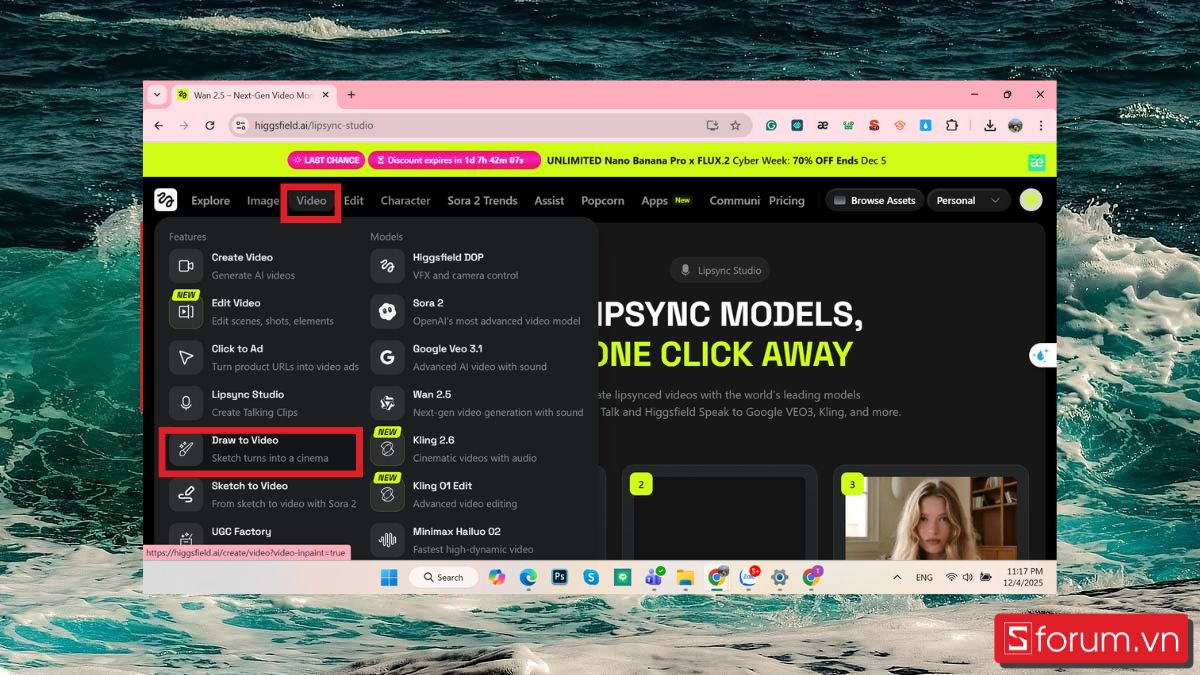This screenshot has width=1200, height=675.
Task: Open the Chrome profile picture icon
Action: pos(1015,125)
